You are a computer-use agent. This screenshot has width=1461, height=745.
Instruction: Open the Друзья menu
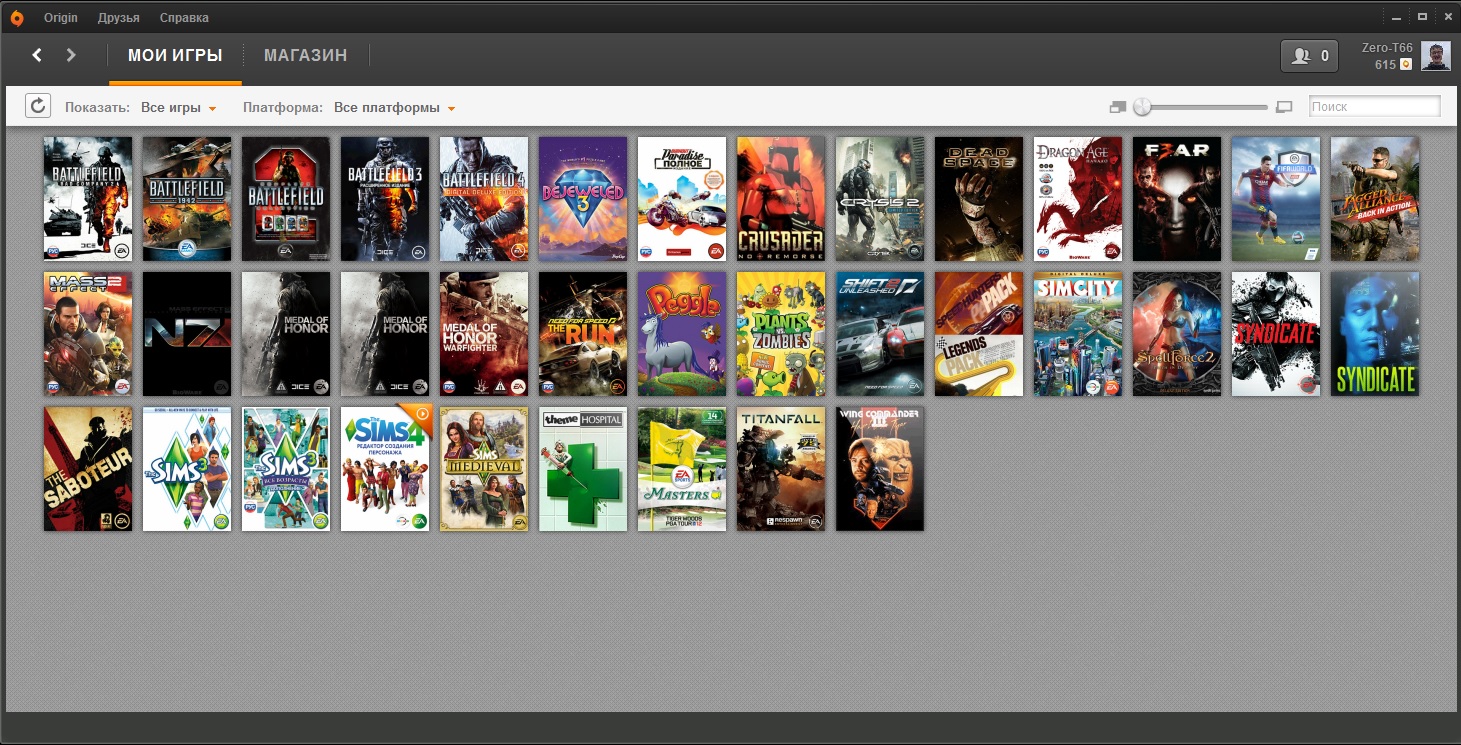[x=119, y=18]
